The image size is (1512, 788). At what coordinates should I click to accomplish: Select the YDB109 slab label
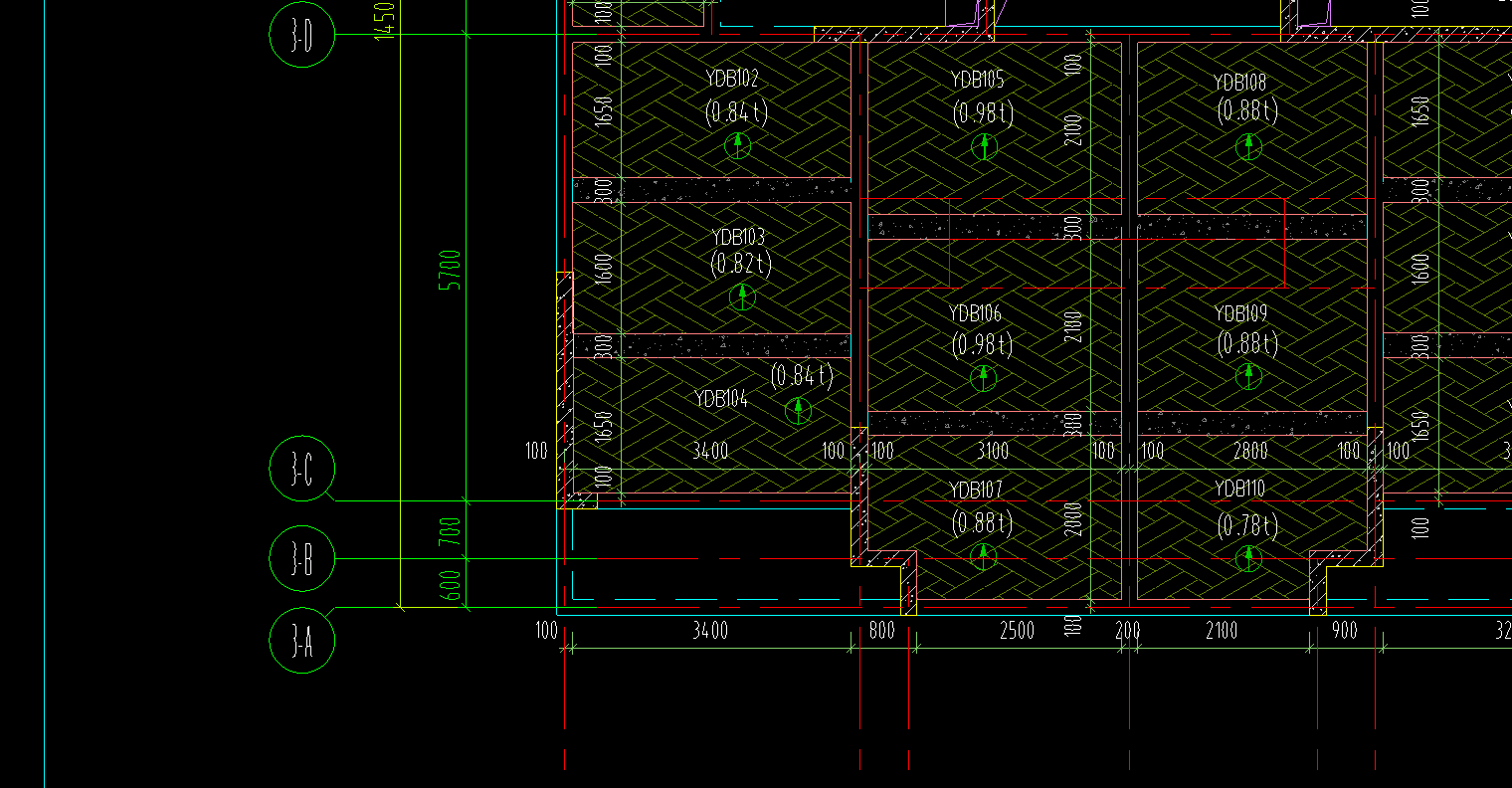(x=1240, y=314)
